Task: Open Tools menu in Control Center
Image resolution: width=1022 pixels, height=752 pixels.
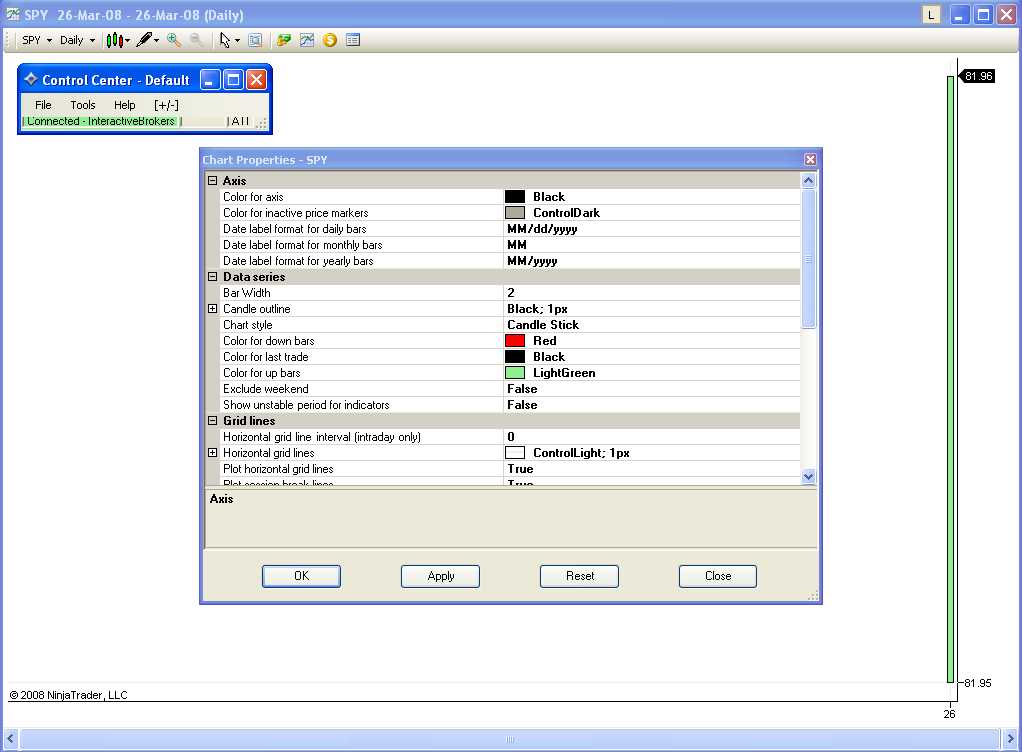Action: click(83, 105)
